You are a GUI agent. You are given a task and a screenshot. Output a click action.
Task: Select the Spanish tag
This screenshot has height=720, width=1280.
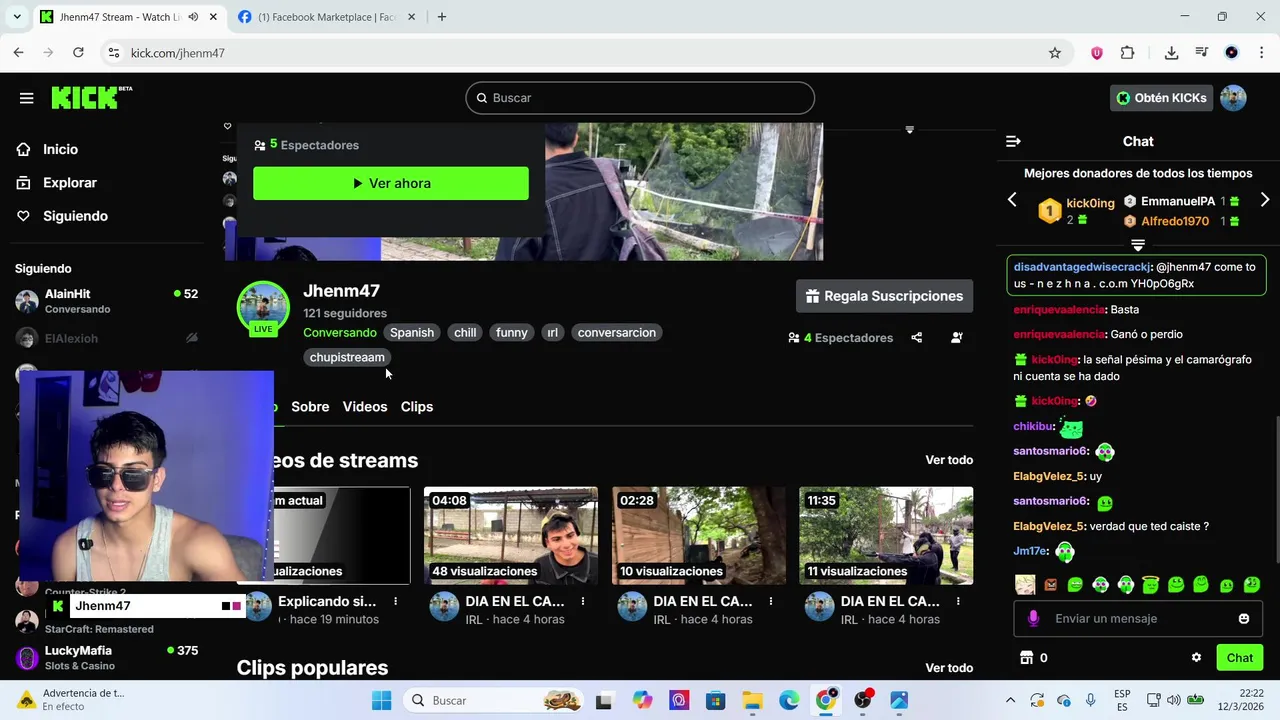click(x=412, y=333)
